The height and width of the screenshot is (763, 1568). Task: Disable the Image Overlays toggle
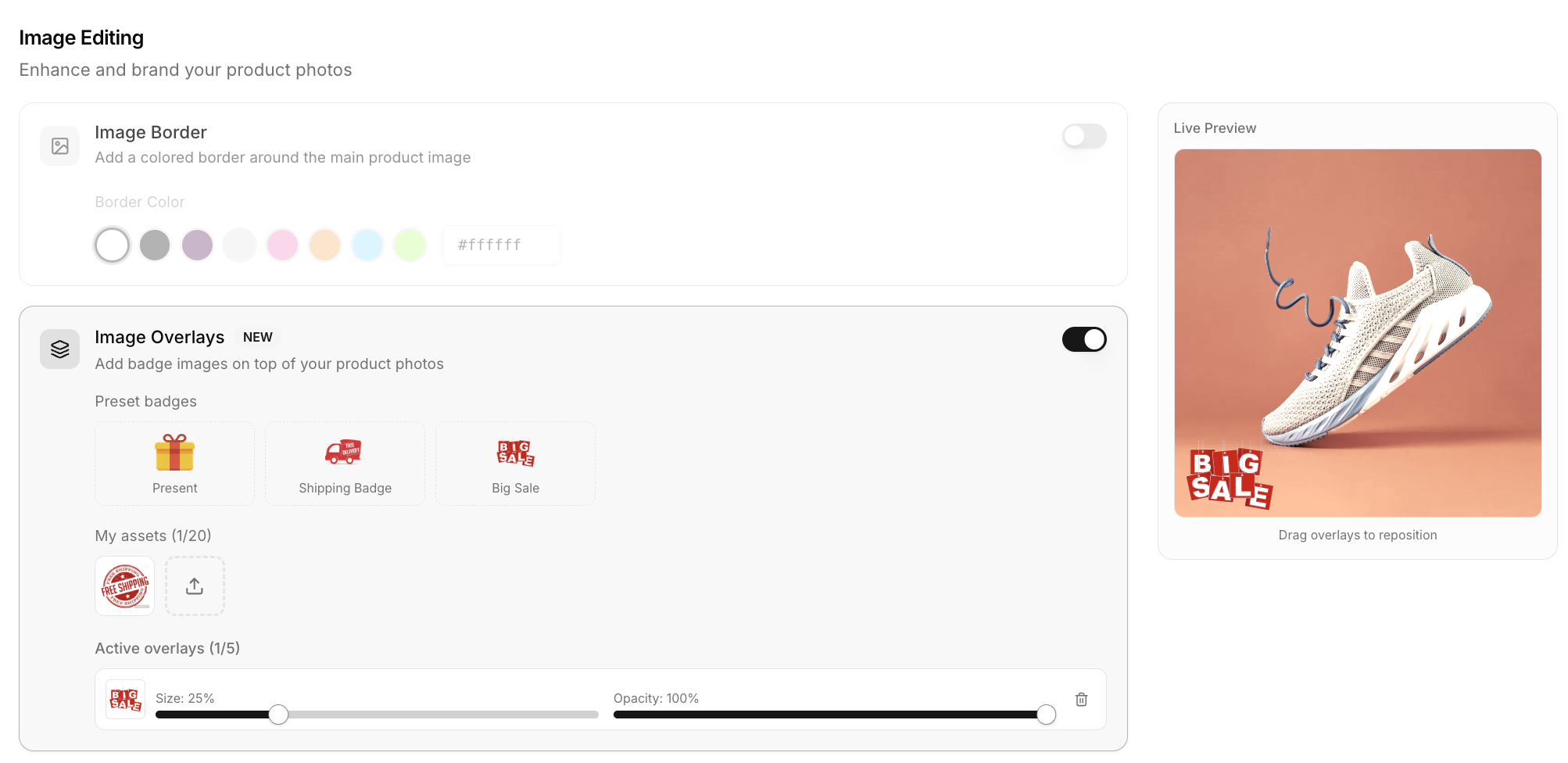click(1084, 339)
